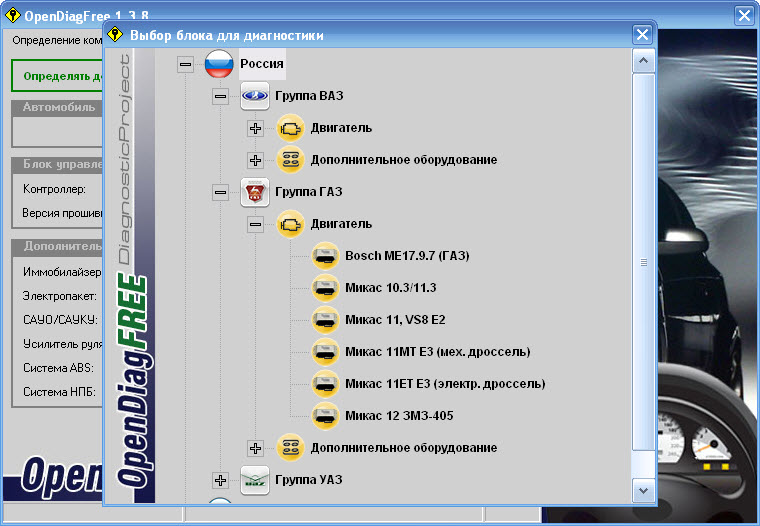Collapse the Группа ВАЗ node

point(221,96)
